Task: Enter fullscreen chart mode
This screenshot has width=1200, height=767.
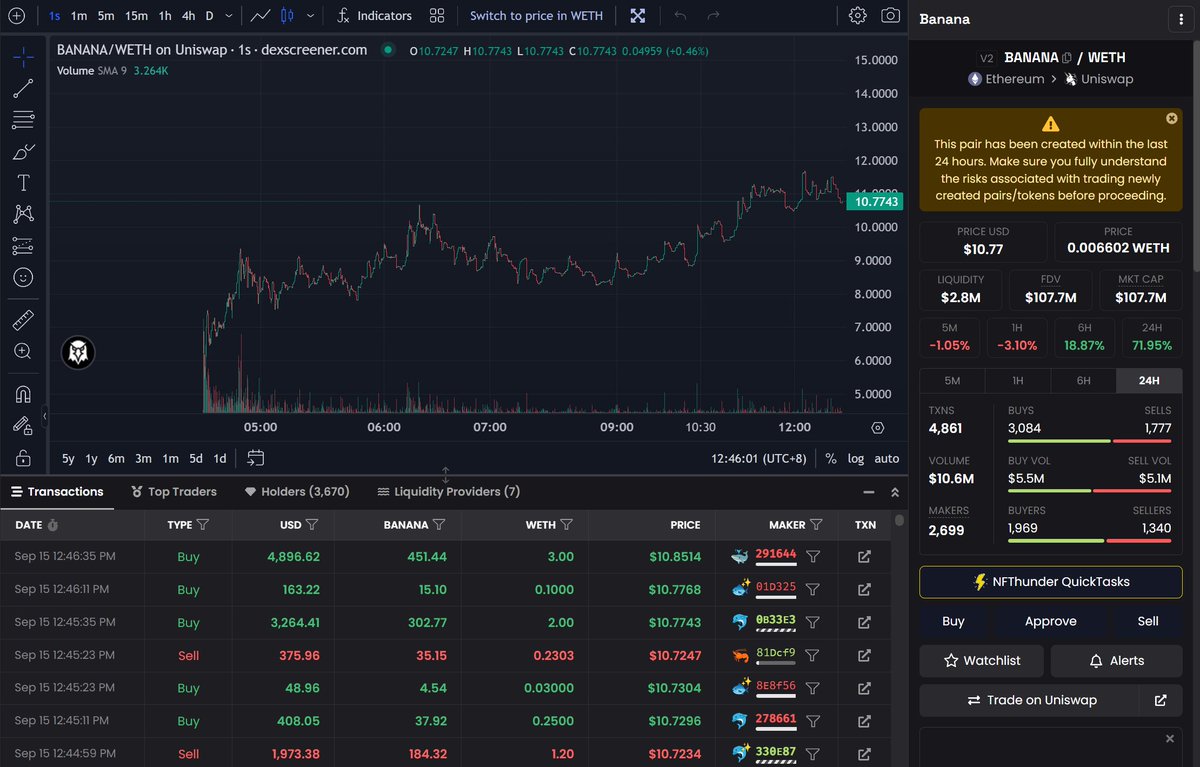Action: click(638, 16)
